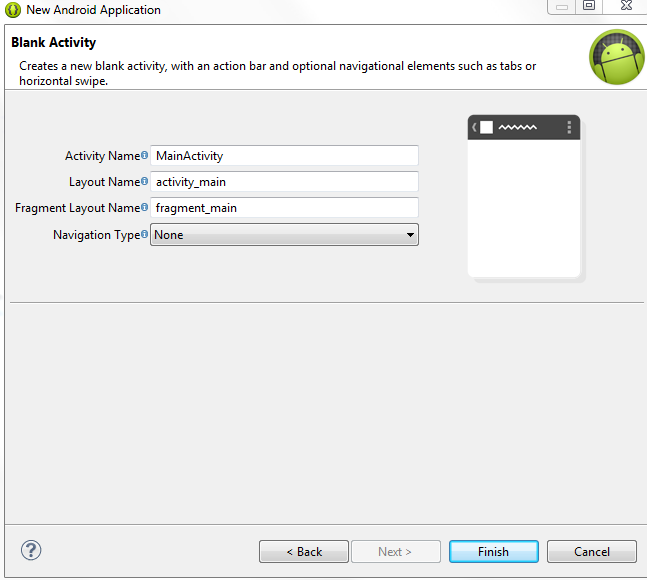Screen dimensions: 647x580
Task: Click the overflow dots in the preview action bar
Action: pos(569,128)
